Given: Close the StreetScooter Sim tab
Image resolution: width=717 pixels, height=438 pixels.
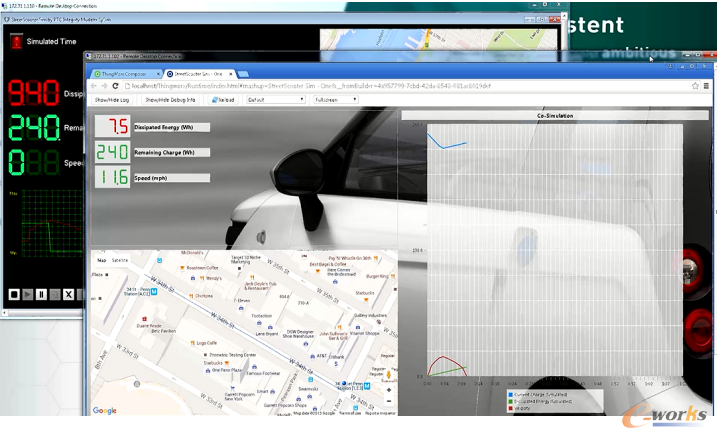Looking at the screenshot, I should click(x=230, y=74).
